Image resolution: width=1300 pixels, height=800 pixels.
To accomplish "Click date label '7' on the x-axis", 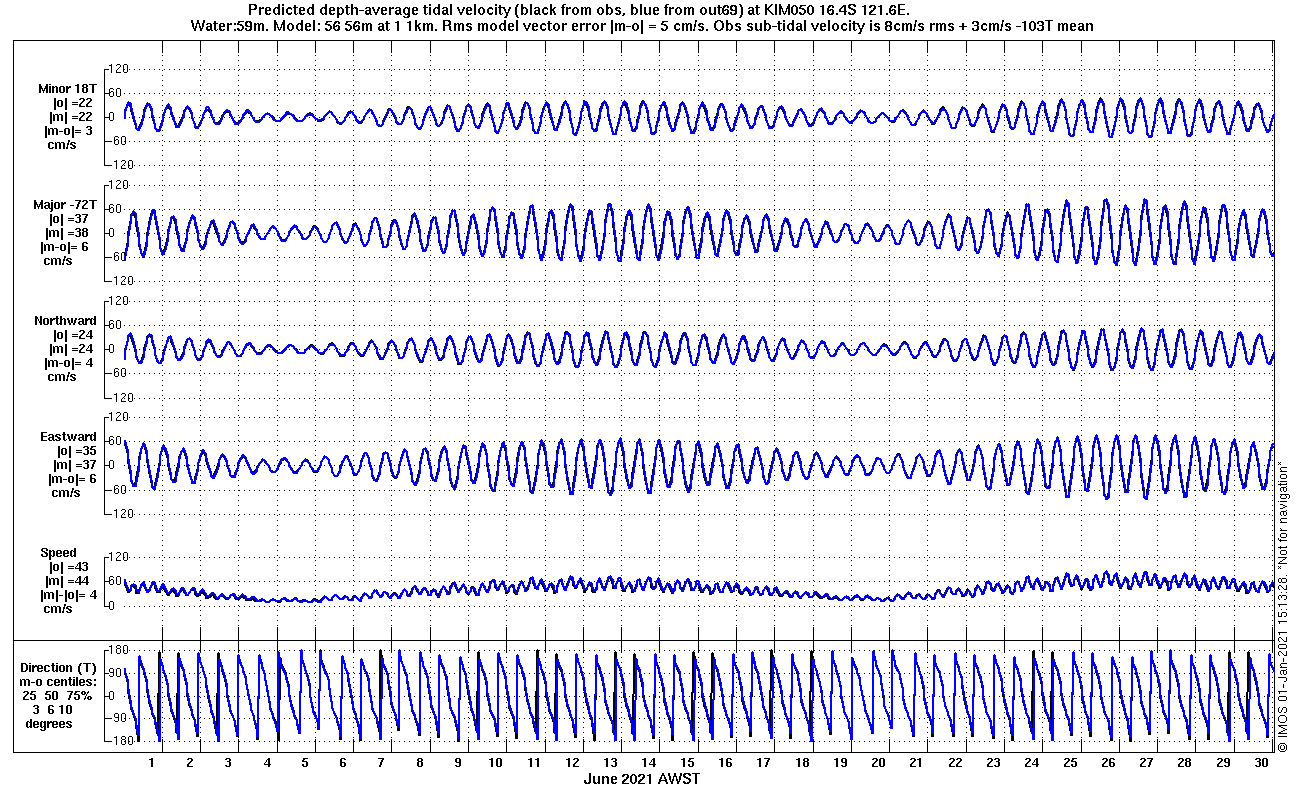I will pyautogui.click(x=381, y=762).
